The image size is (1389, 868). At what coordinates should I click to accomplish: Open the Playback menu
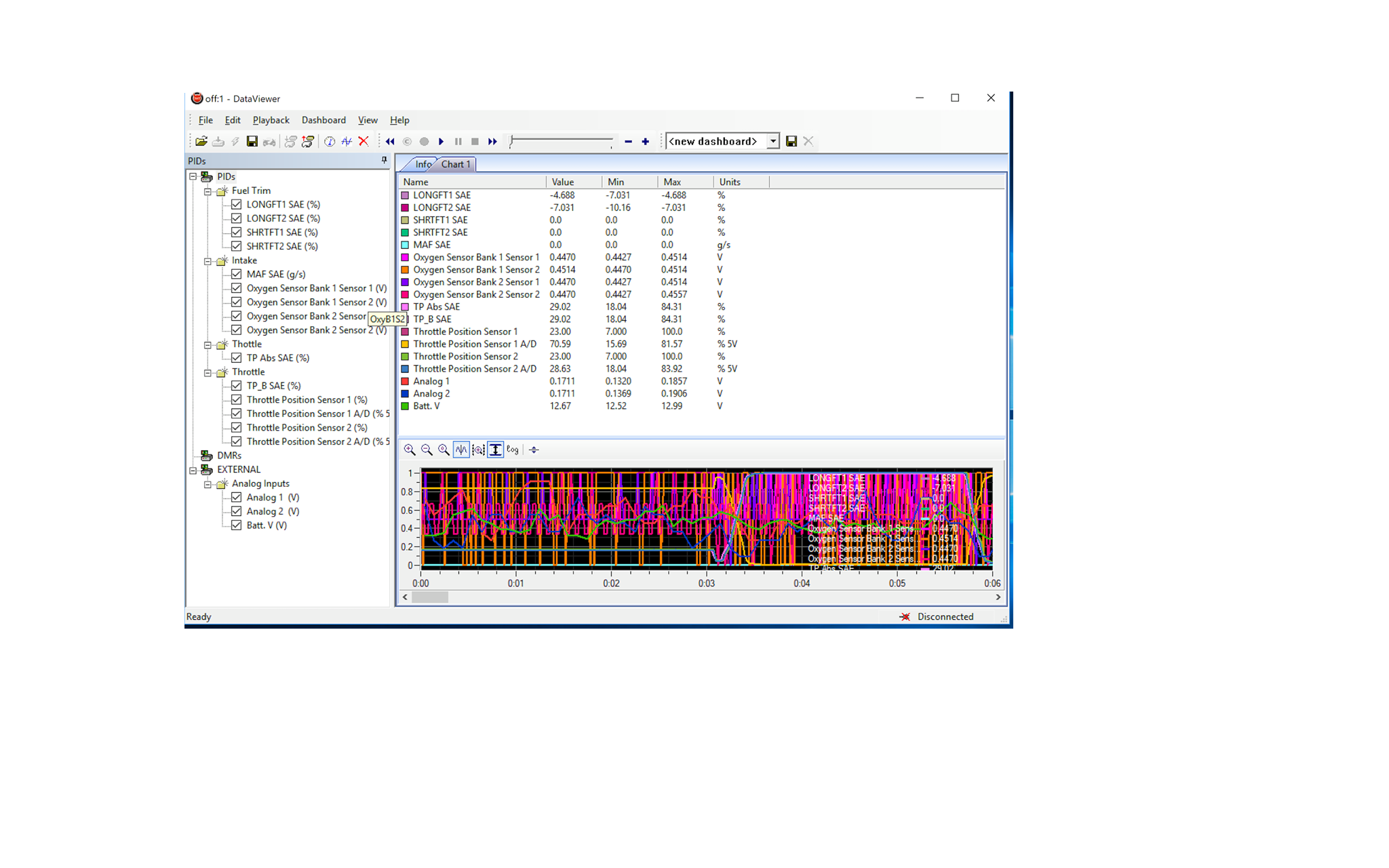[x=271, y=120]
